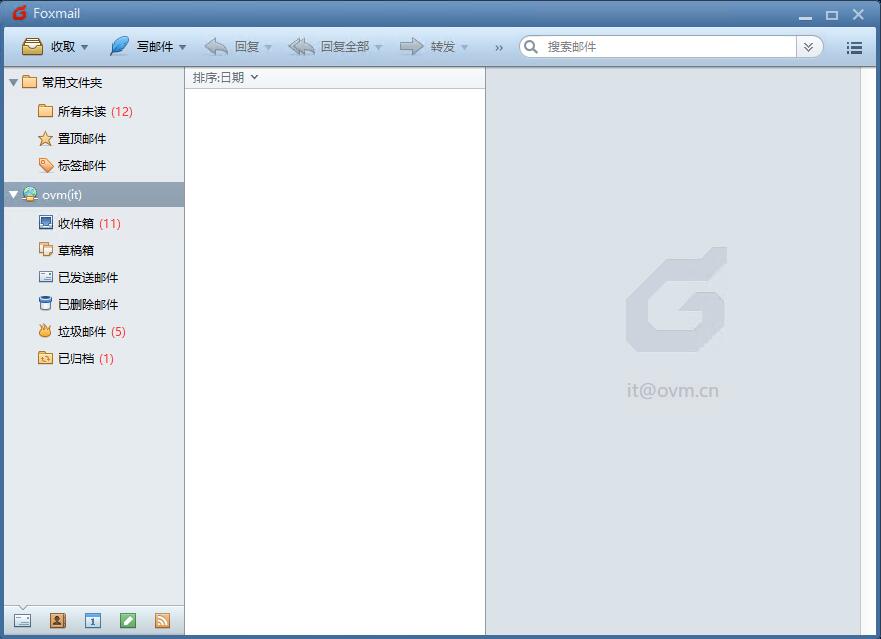881x639 pixels.
Task: Collapse the 常用文件夹 tree triangle
Action: pos(13,83)
